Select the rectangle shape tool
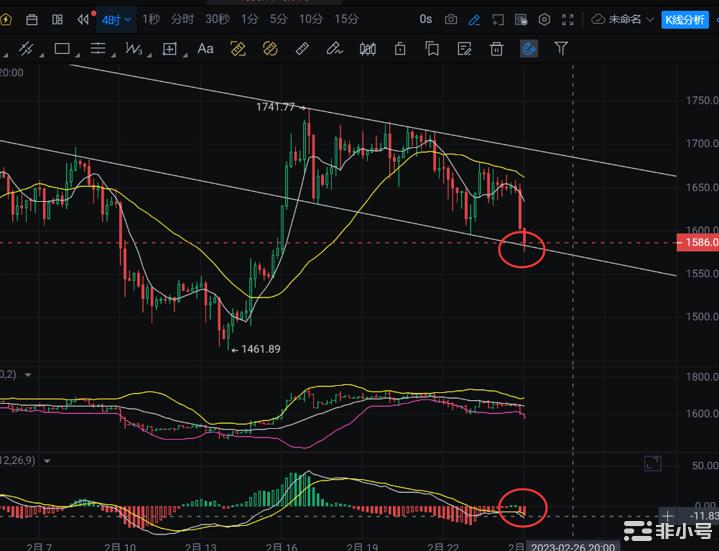 tap(62, 48)
